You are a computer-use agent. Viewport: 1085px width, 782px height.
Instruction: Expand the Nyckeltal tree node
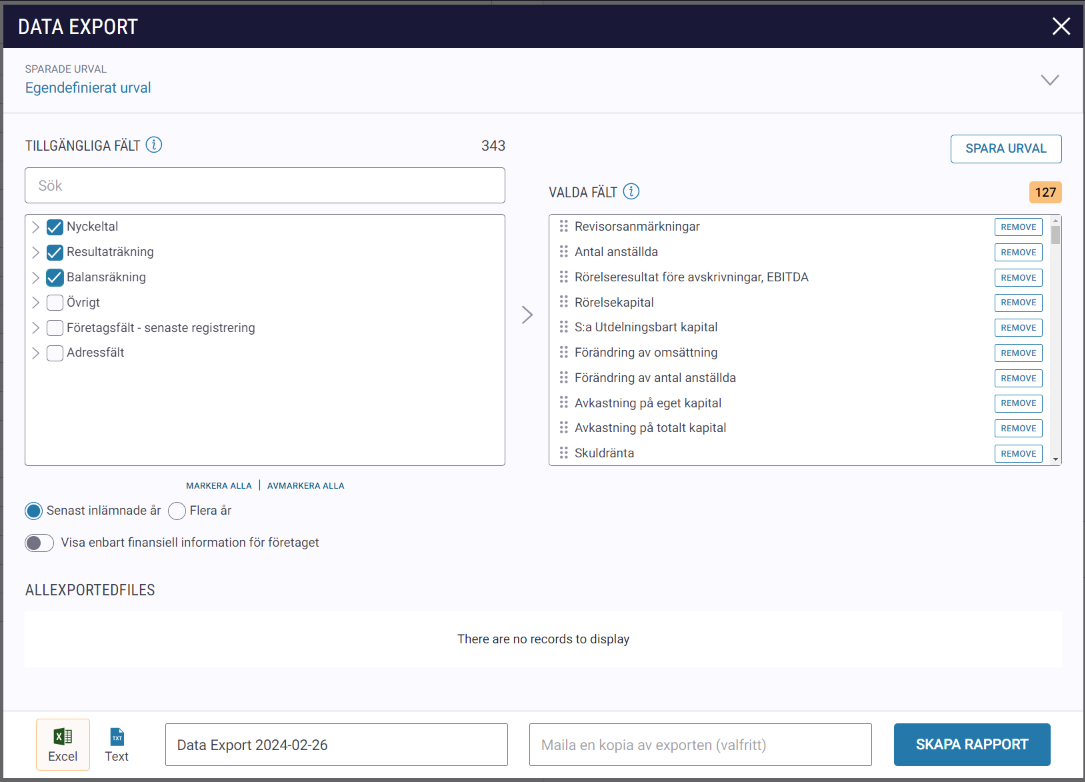pos(35,227)
